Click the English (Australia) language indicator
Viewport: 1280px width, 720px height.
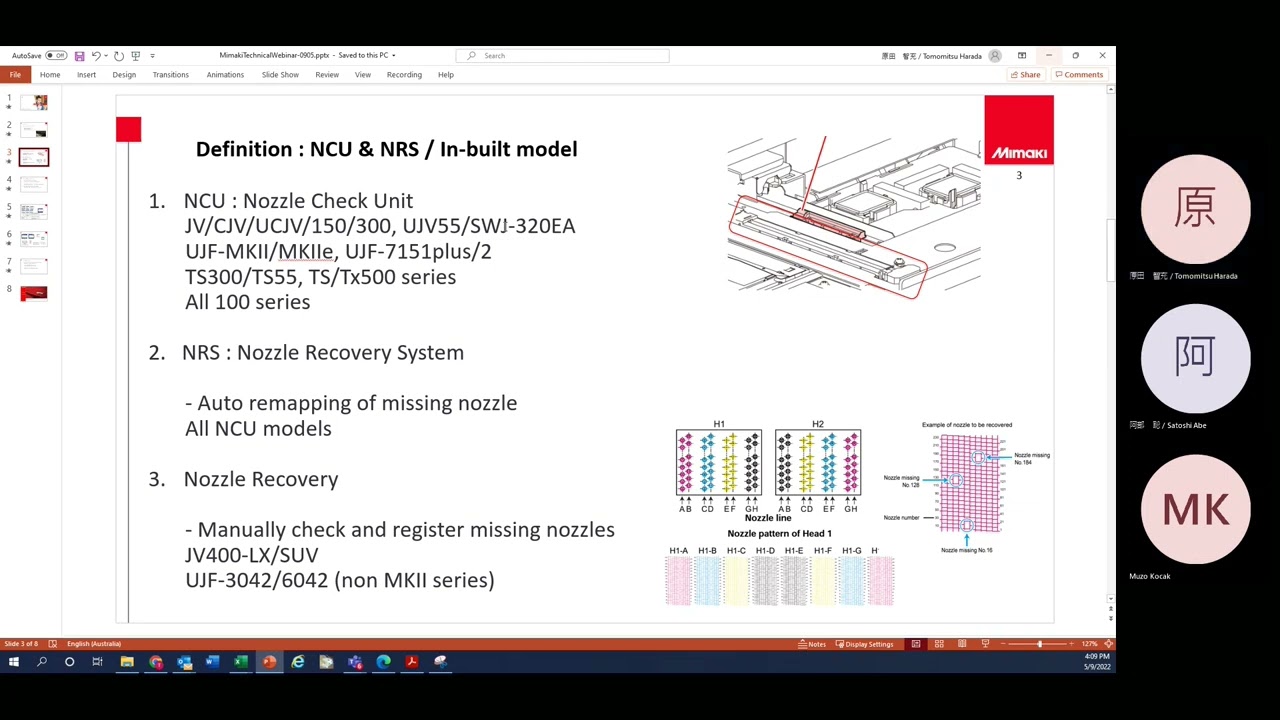coord(94,644)
